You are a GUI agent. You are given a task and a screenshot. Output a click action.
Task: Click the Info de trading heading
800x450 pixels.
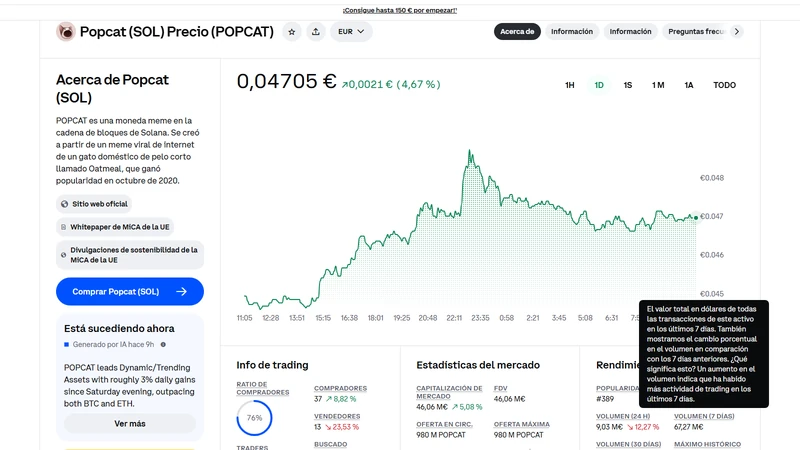[x=272, y=365]
